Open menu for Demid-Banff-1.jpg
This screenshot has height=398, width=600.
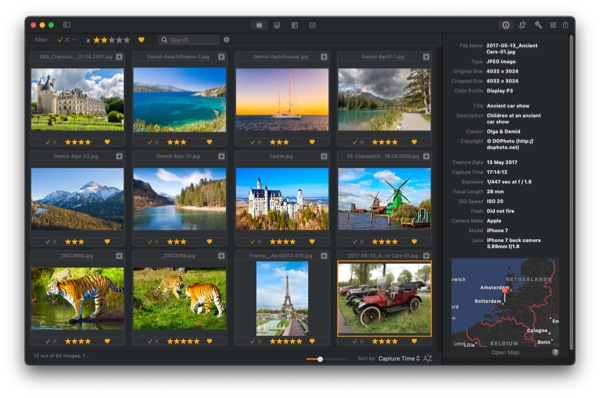click(426, 57)
